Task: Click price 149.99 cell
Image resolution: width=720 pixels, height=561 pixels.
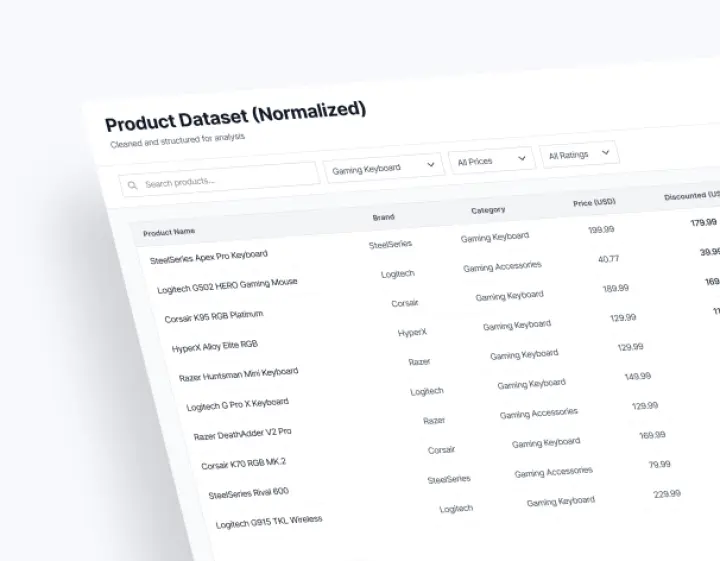Action: click(637, 376)
